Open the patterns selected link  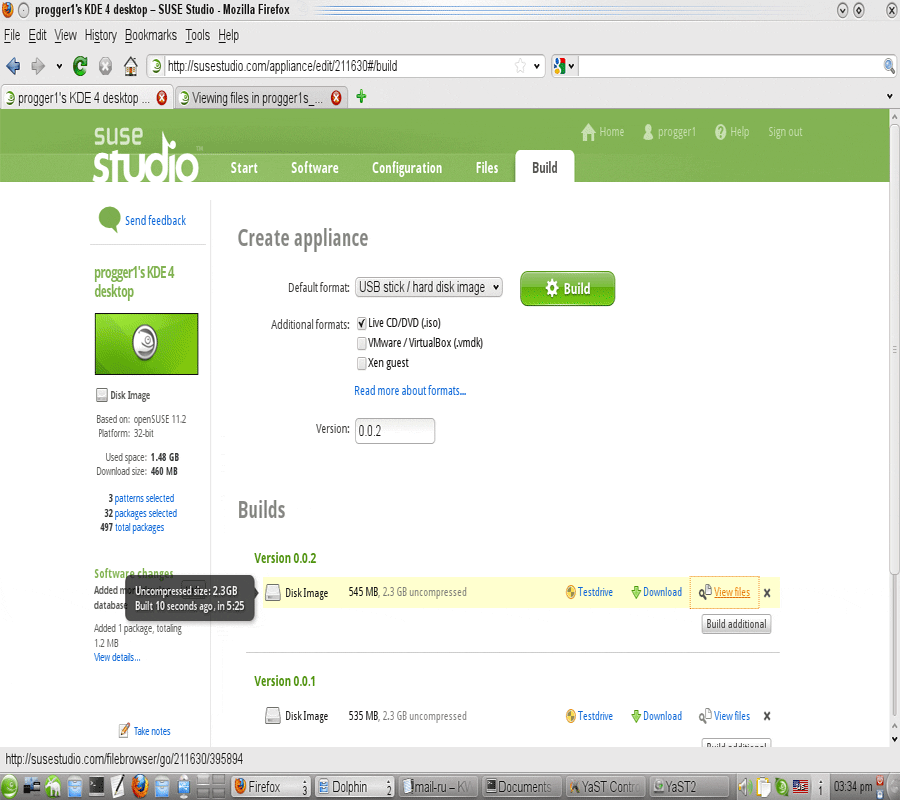(144, 498)
